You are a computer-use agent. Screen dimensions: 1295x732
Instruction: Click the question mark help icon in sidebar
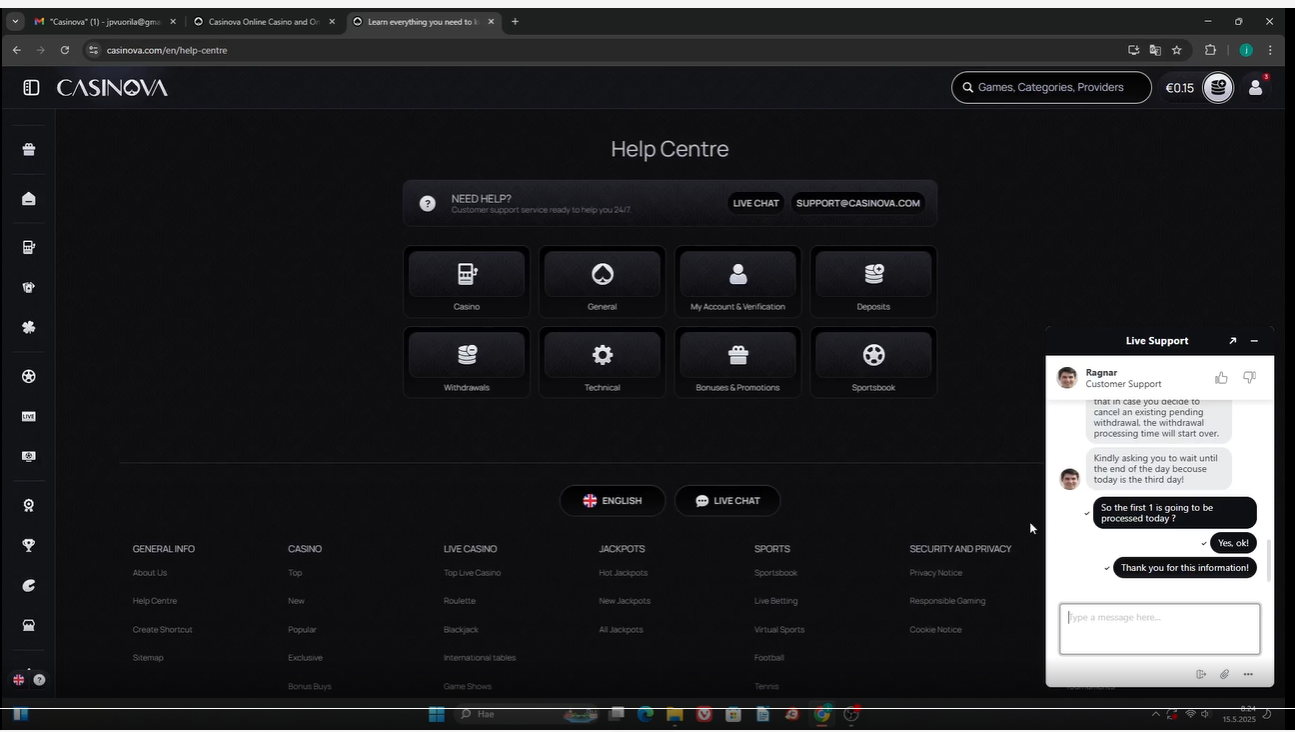pyautogui.click(x=39, y=679)
